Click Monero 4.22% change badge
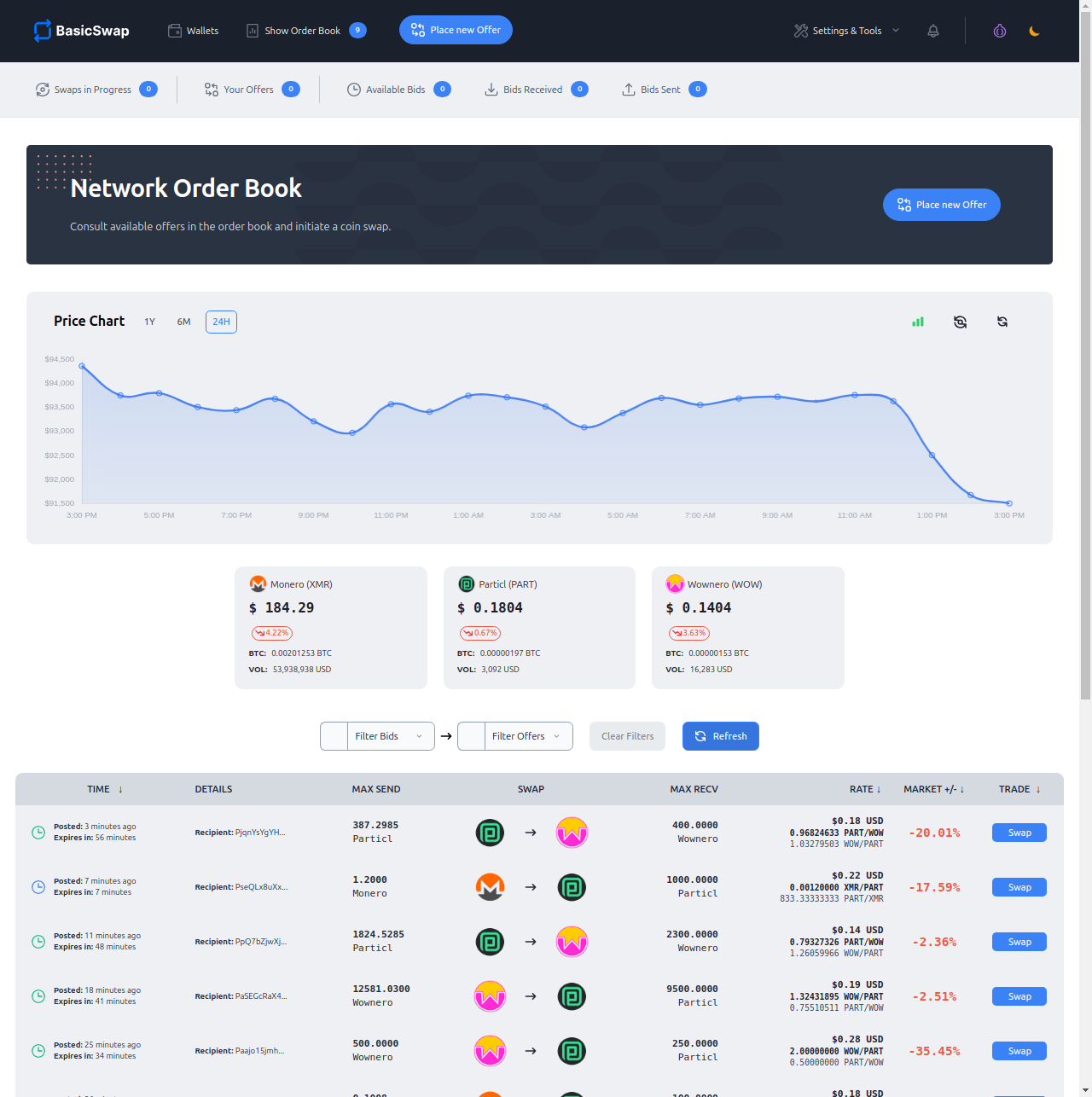Image resolution: width=1092 pixels, height=1097 pixels. (x=271, y=633)
